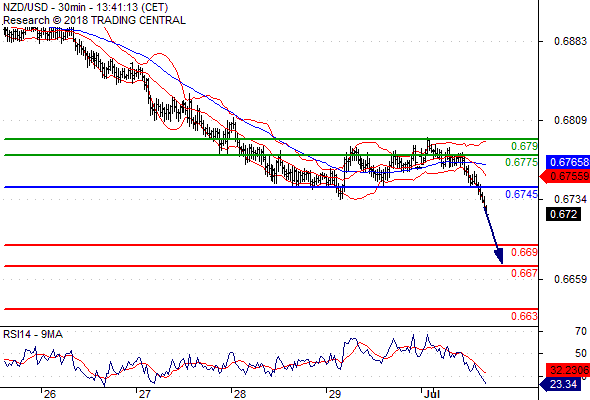590x400 pixels.
Task: Click the Trading Central research copyright text
Action: pos(94,20)
